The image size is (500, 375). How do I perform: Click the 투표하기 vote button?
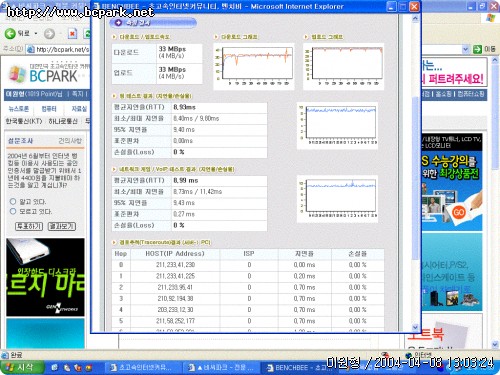pyautogui.click(x=29, y=226)
